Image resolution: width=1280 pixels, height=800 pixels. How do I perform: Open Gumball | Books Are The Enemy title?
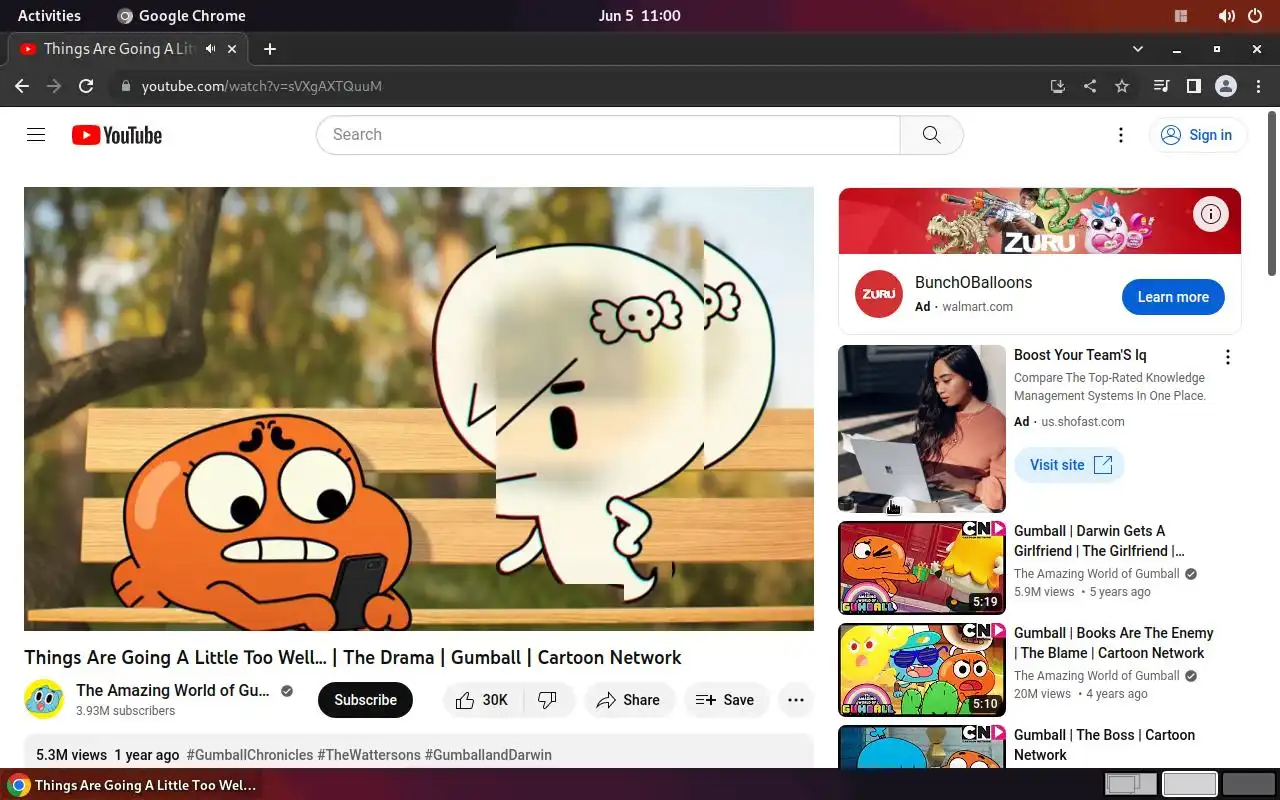(x=1113, y=643)
